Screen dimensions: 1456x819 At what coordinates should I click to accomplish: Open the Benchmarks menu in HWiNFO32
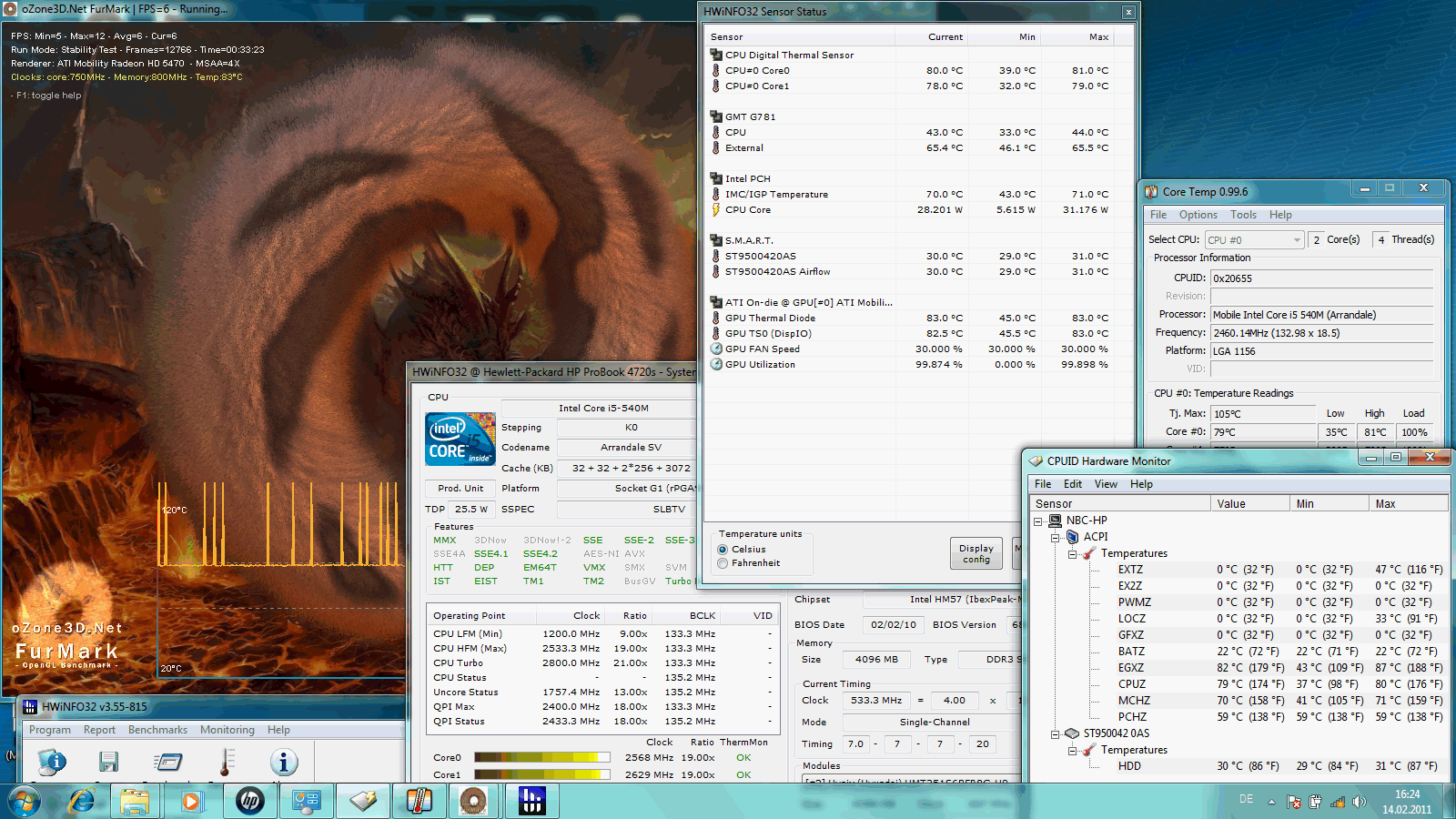157,730
